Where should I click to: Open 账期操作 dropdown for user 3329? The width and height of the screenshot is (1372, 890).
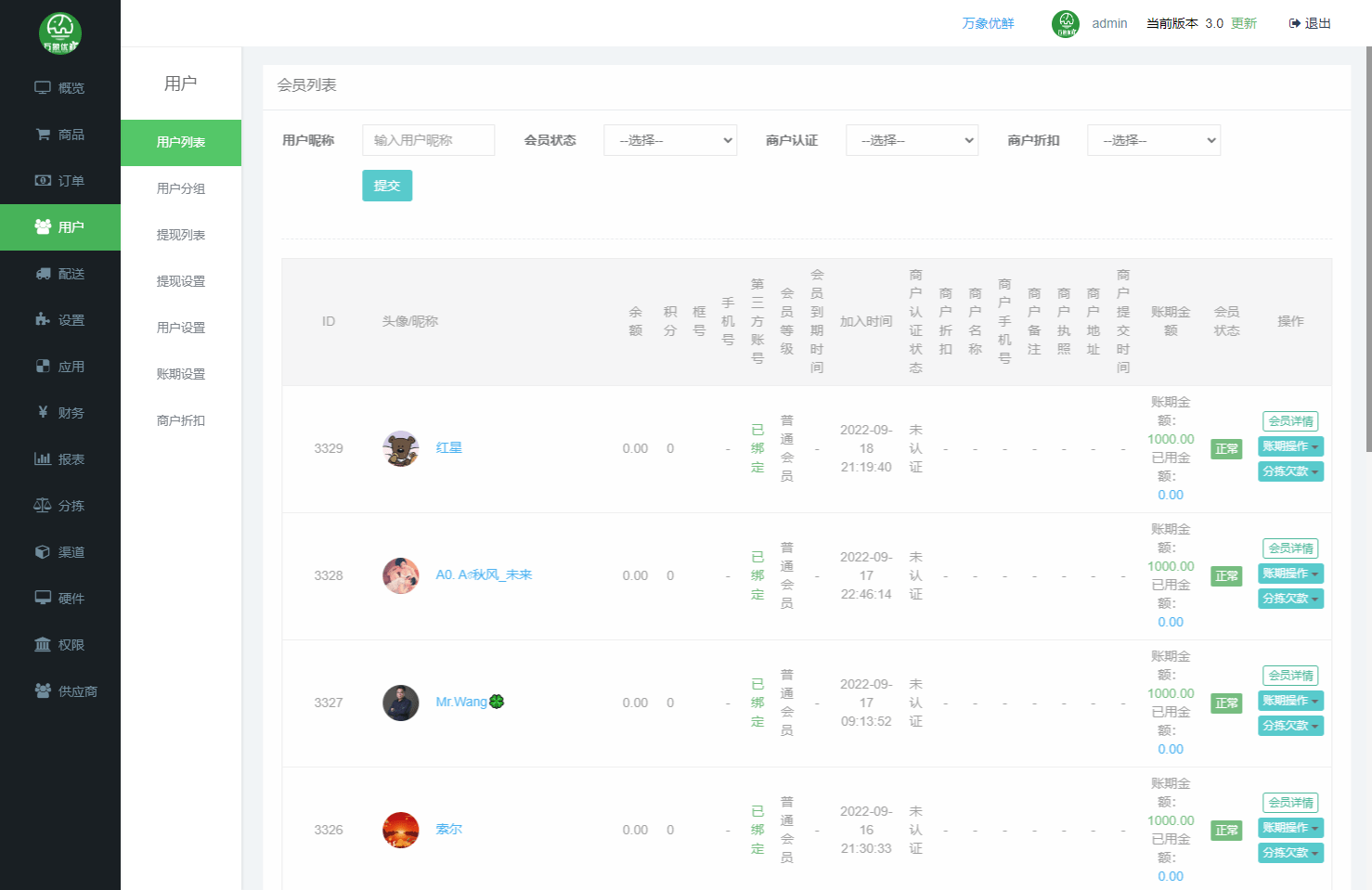pyautogui.click(x=1290, y=446)
